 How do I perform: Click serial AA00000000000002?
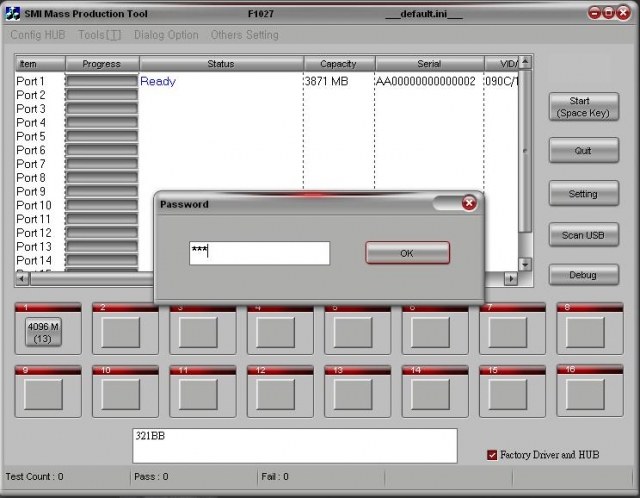[425, 81]
